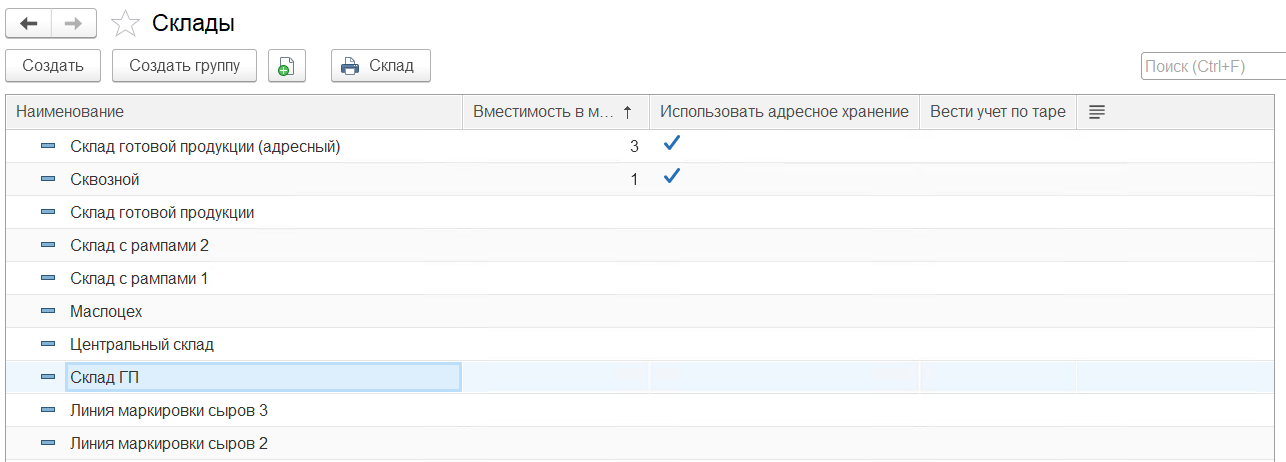Click the Вести учет по таре header
Viewport: 1286px width, 462px height.
pos(997,112)
